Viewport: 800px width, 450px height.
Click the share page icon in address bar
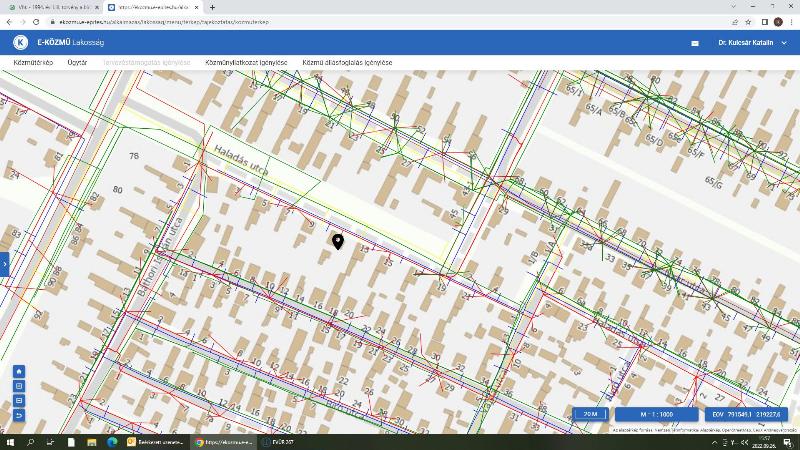point(735,22)
